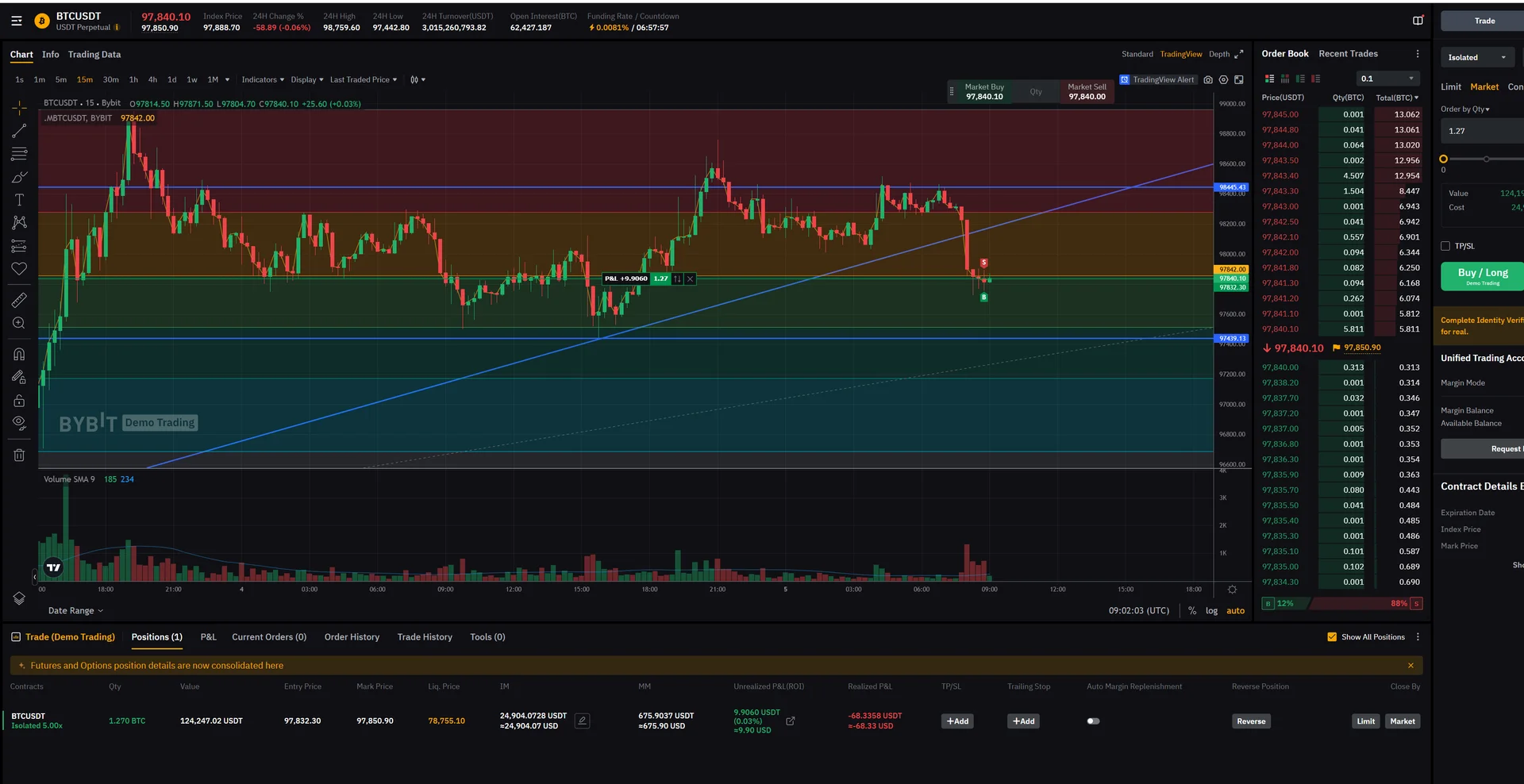Open the Last Traded Price dropdown

pyautogui.click(x=364, y=80)
